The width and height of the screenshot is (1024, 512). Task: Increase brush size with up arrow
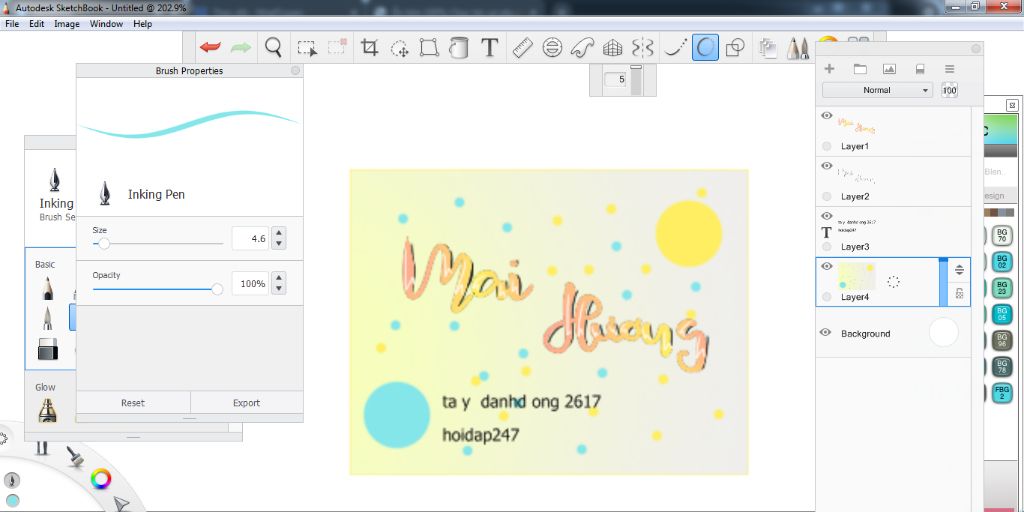tap(279, 233)
